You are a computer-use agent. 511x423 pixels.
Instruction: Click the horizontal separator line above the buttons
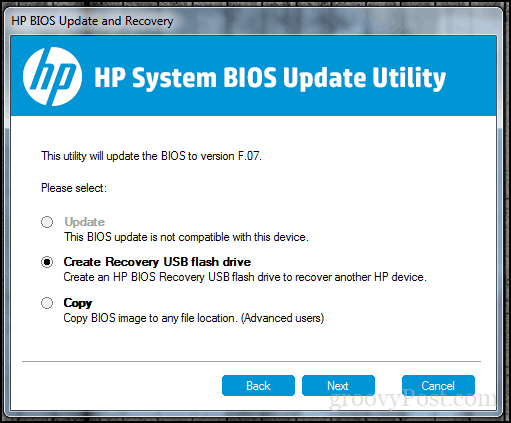251,361
